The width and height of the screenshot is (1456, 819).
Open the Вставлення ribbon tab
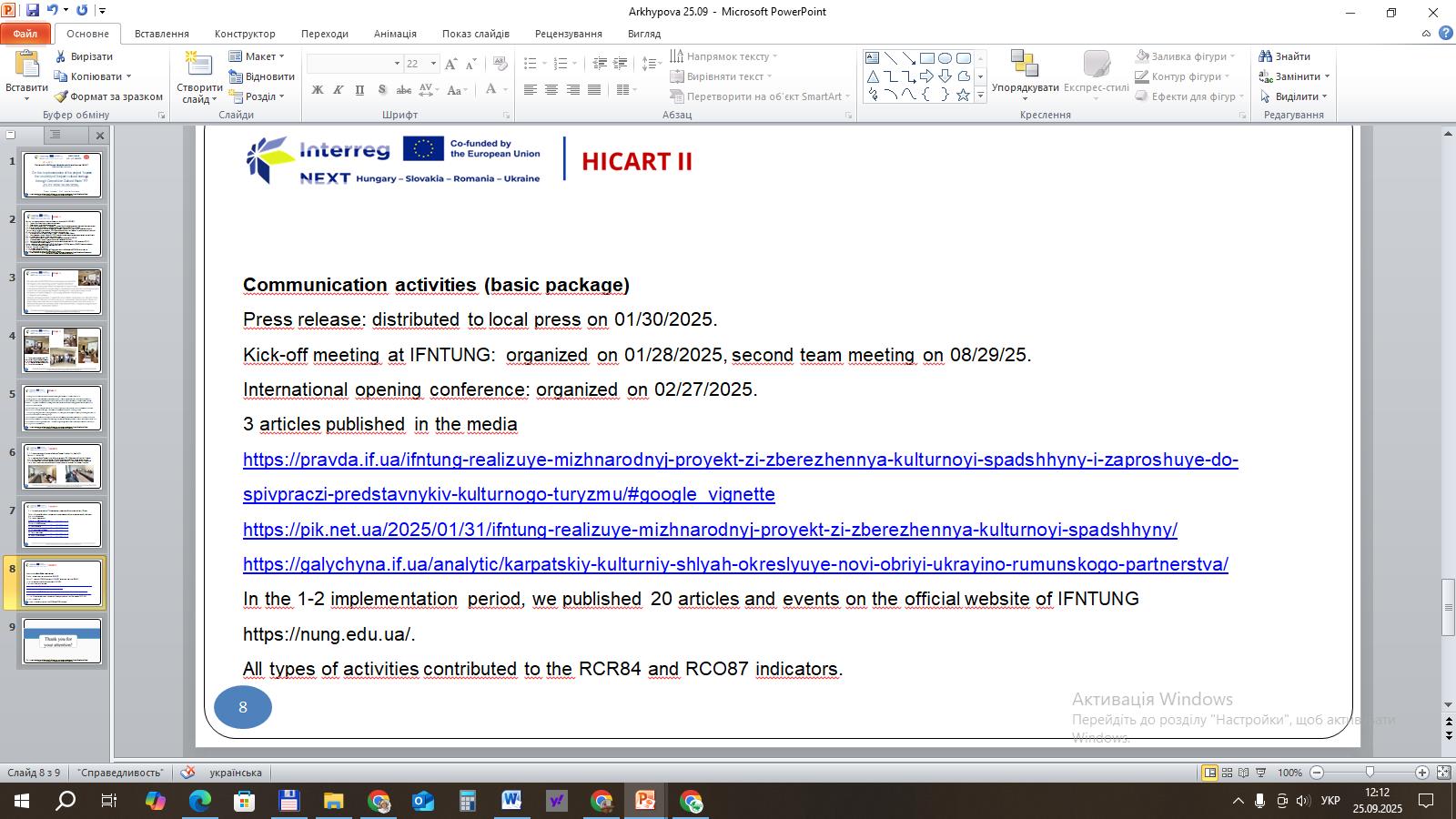tap(161, 34)
